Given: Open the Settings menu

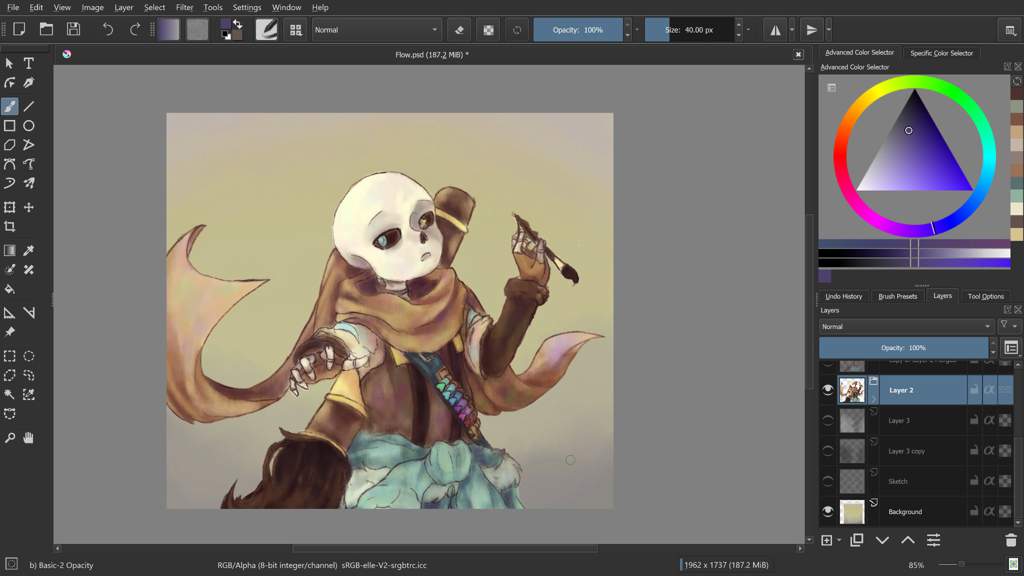Looking at the screenshot, I should tap(247, 7).
